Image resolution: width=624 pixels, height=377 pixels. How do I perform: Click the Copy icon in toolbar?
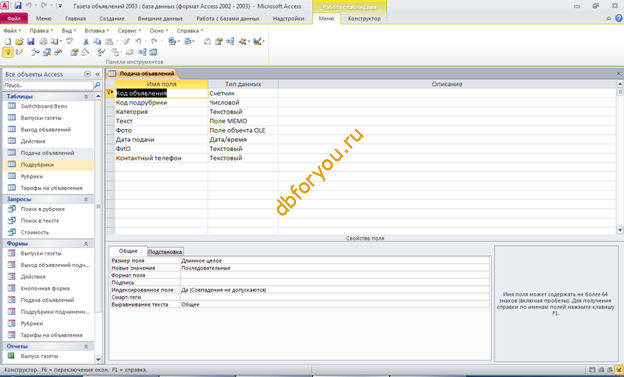[97, 41]
